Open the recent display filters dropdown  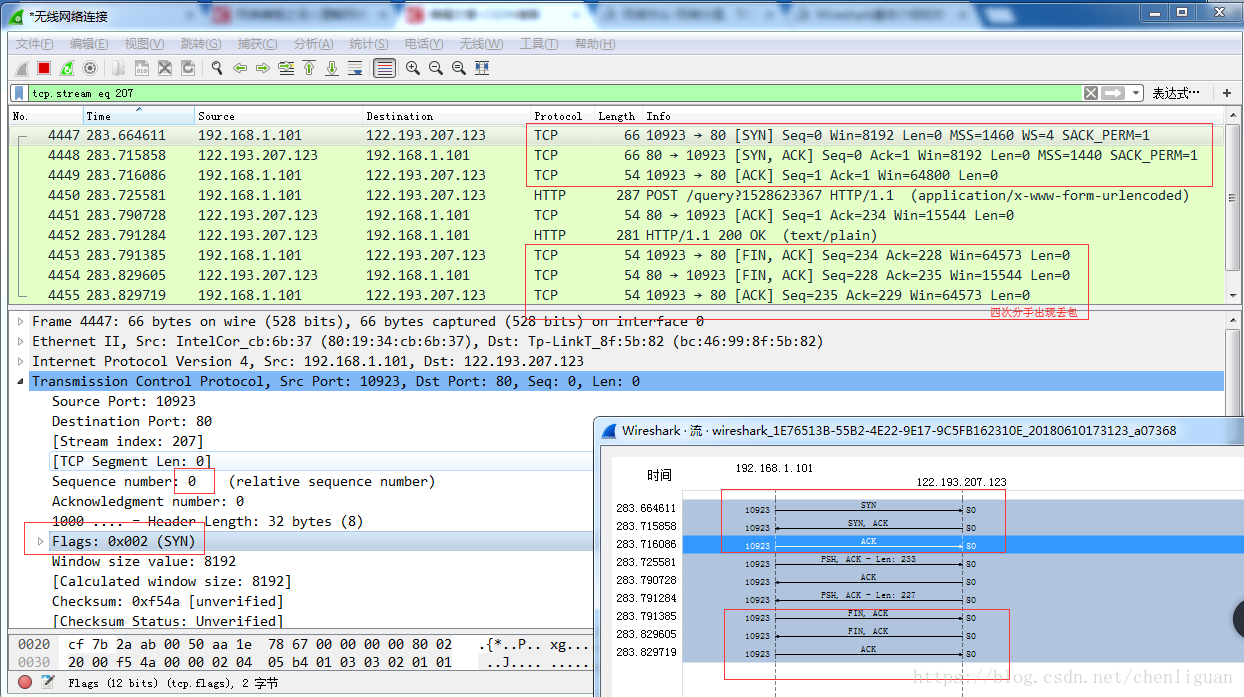click(x=1136, y=93)
